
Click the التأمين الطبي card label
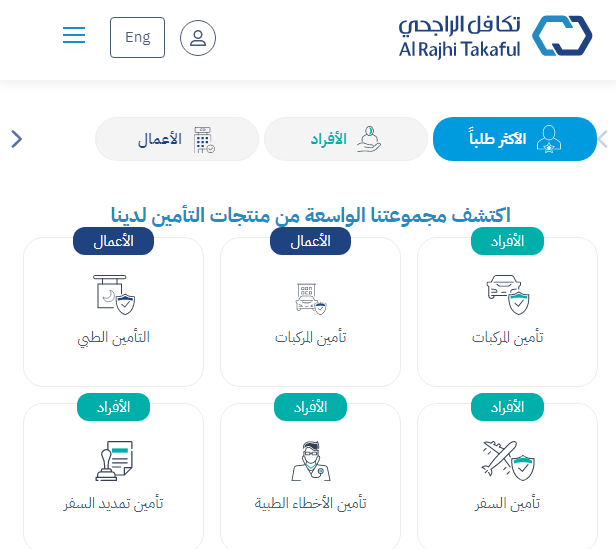pyautogui.click(x=114, y=338)
